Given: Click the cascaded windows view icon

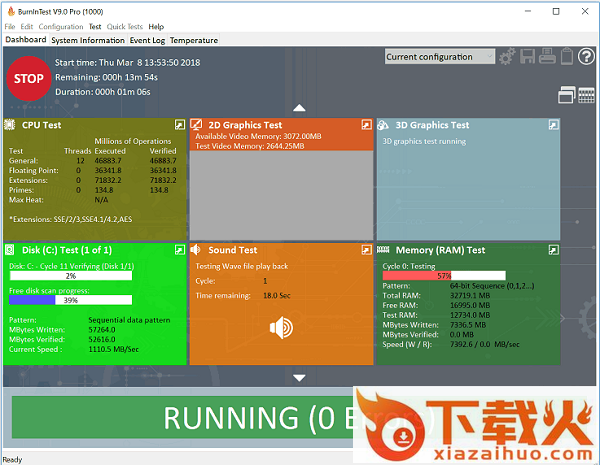Looking at the screenshot, I should (x=566, y=96).
